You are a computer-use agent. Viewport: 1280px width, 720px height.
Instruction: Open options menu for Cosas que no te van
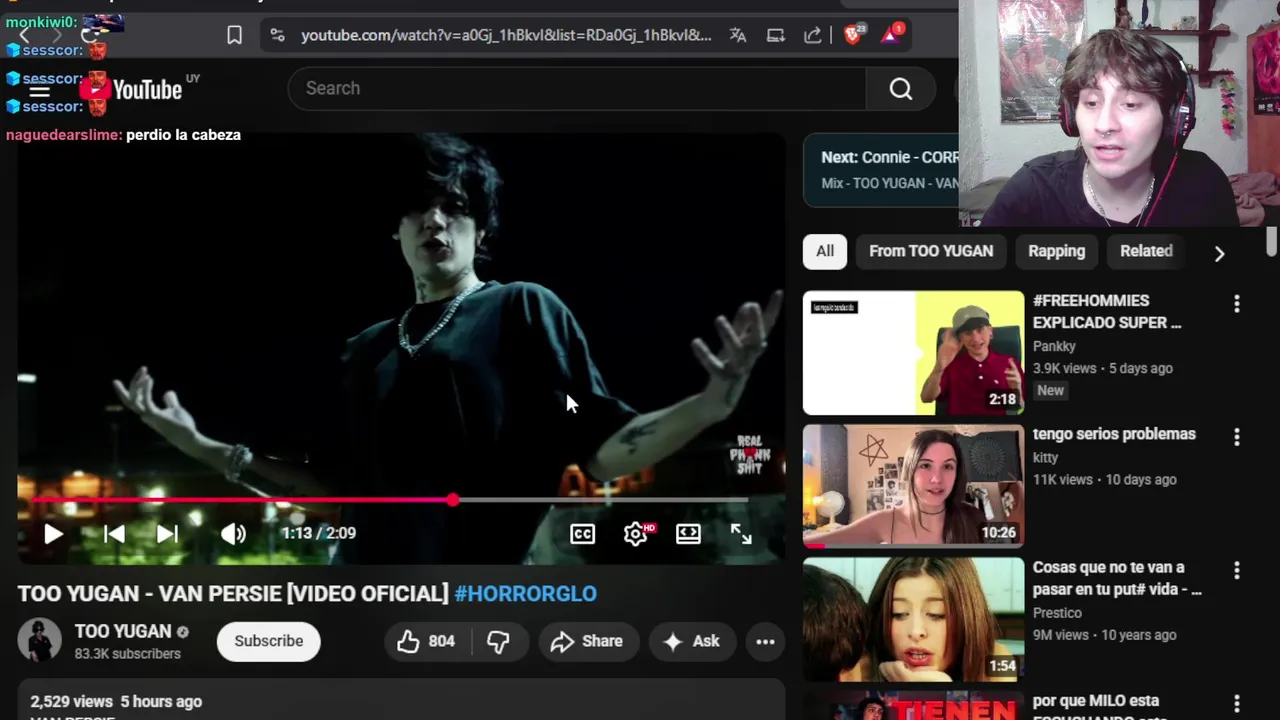1237,570
